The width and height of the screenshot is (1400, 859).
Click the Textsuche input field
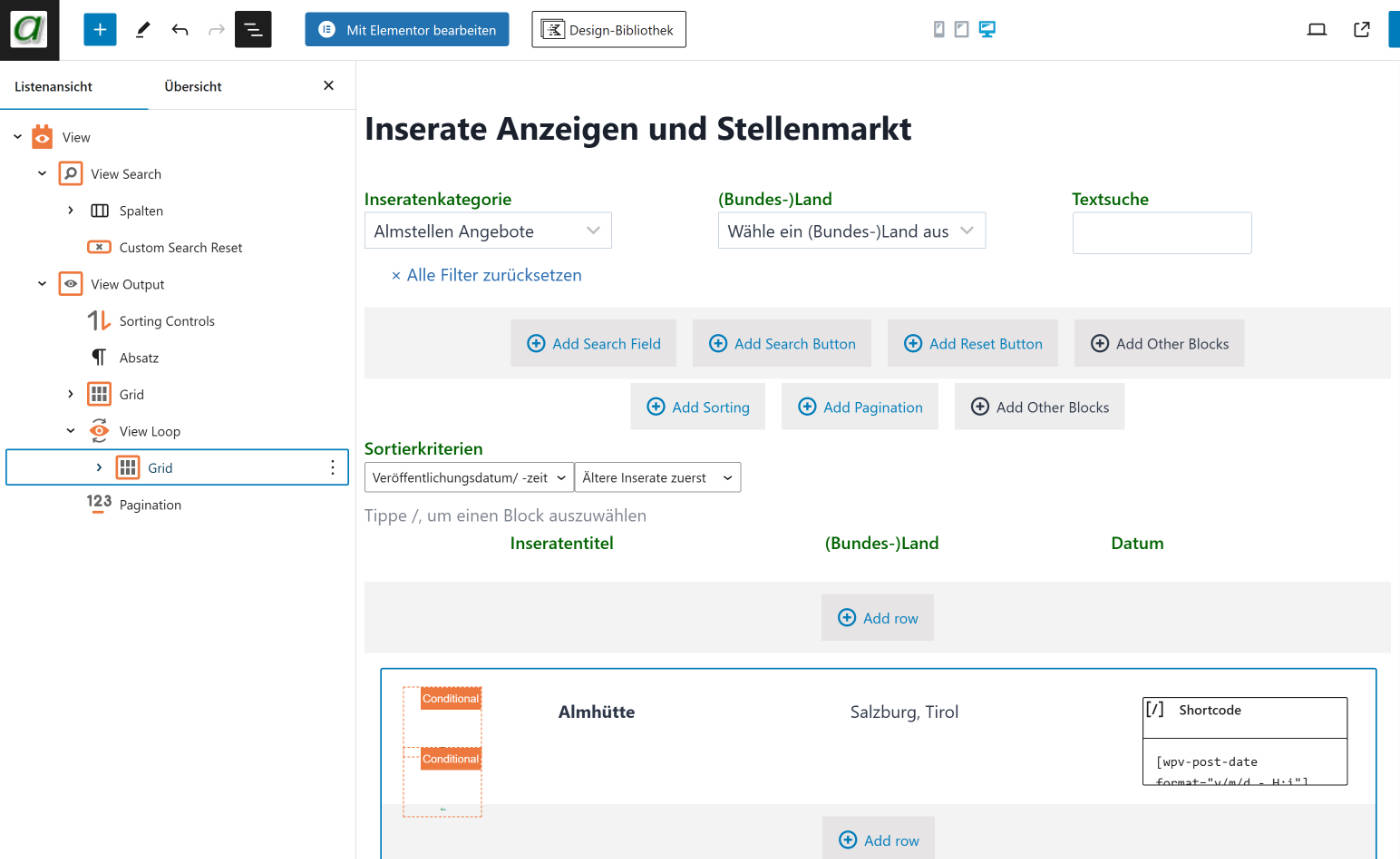point(1162,233)
